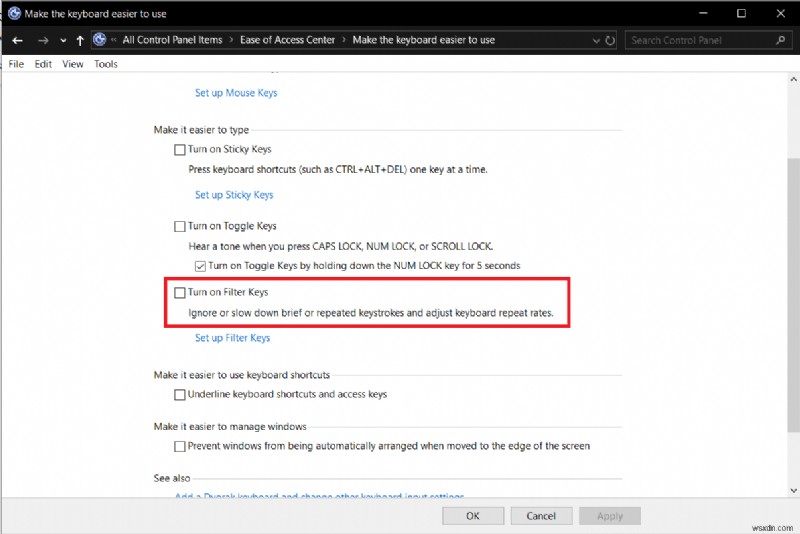Click 'Make it easier to manage windows' heading

tap(230, 426)
